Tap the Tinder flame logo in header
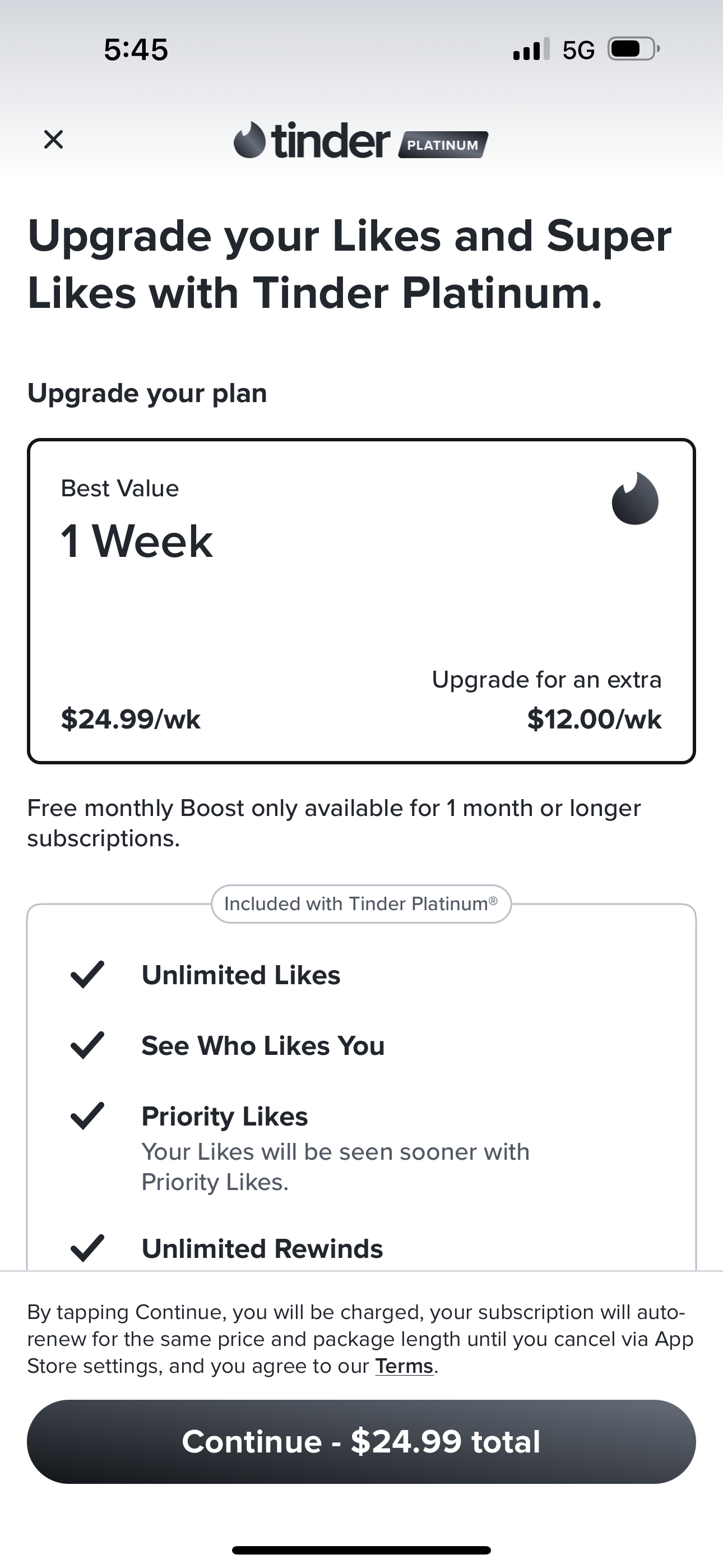Screen dimensions: 723x1568 (249, 141)
